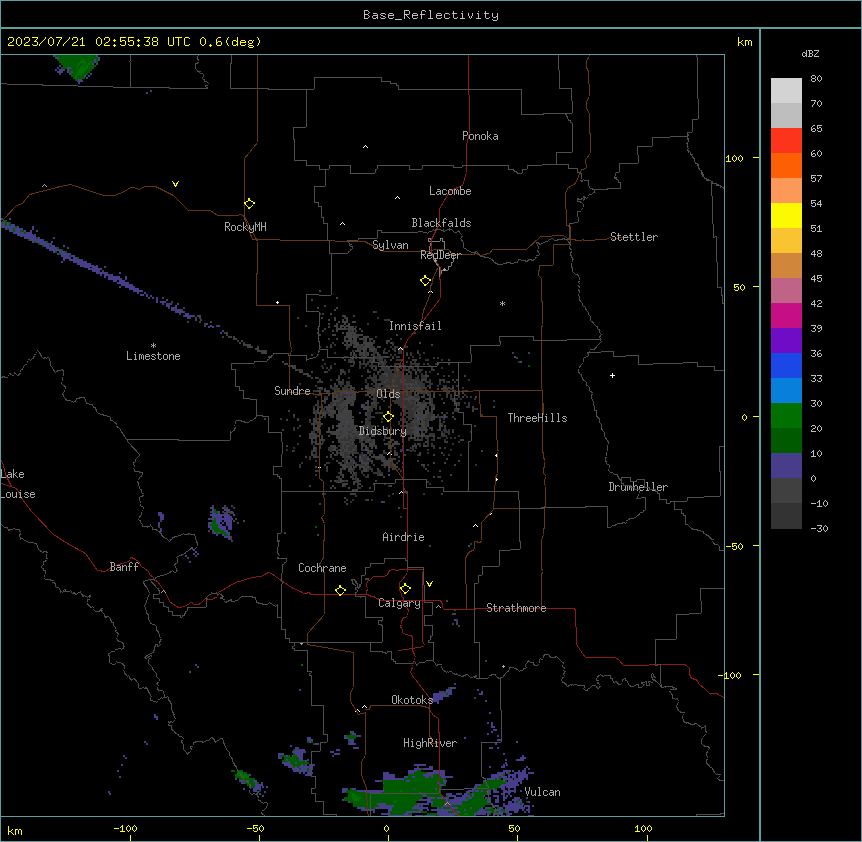Viewport: 862px width, 842px height.
Task: Click the lightest gray 80–70 dBZ swatch
Action: [x=786, y=91]
